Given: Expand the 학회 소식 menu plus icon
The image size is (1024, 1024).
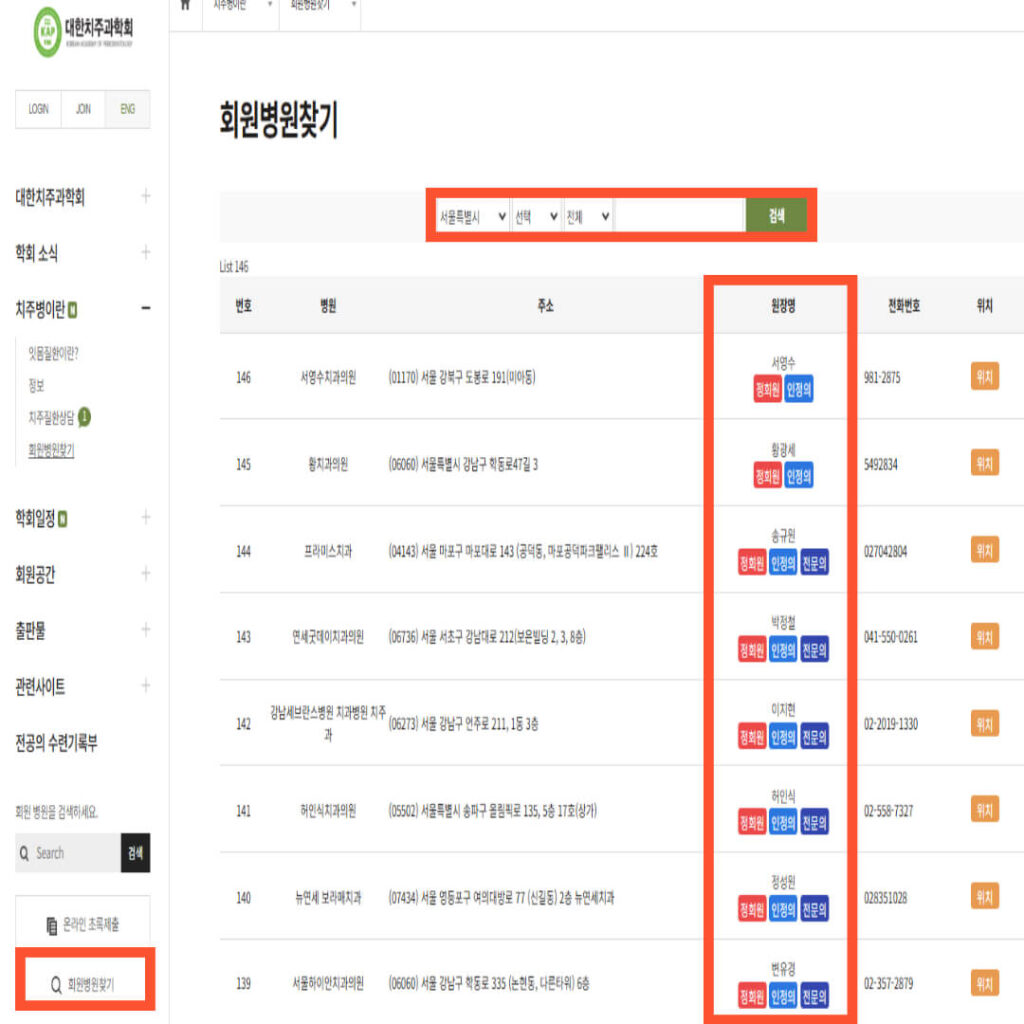Looking at the screenshot, I should (x=146, y=252).
